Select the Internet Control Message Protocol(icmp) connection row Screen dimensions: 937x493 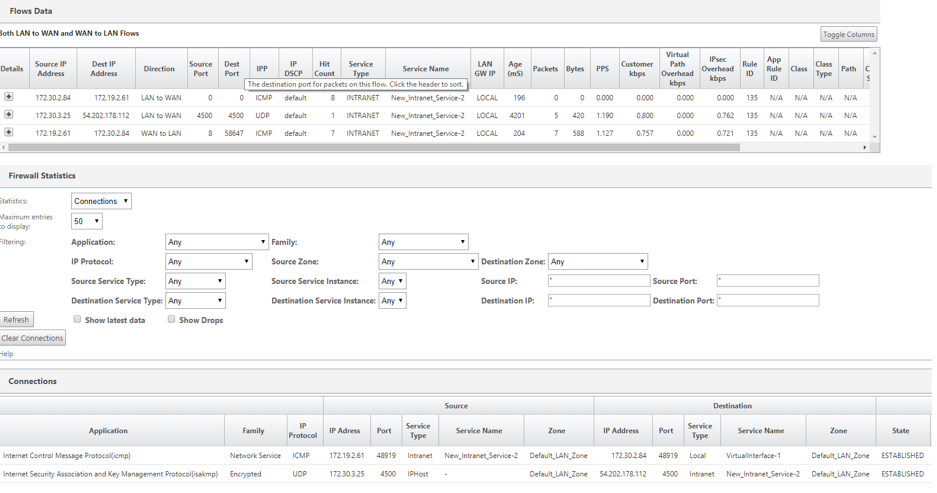click(465, 455)
